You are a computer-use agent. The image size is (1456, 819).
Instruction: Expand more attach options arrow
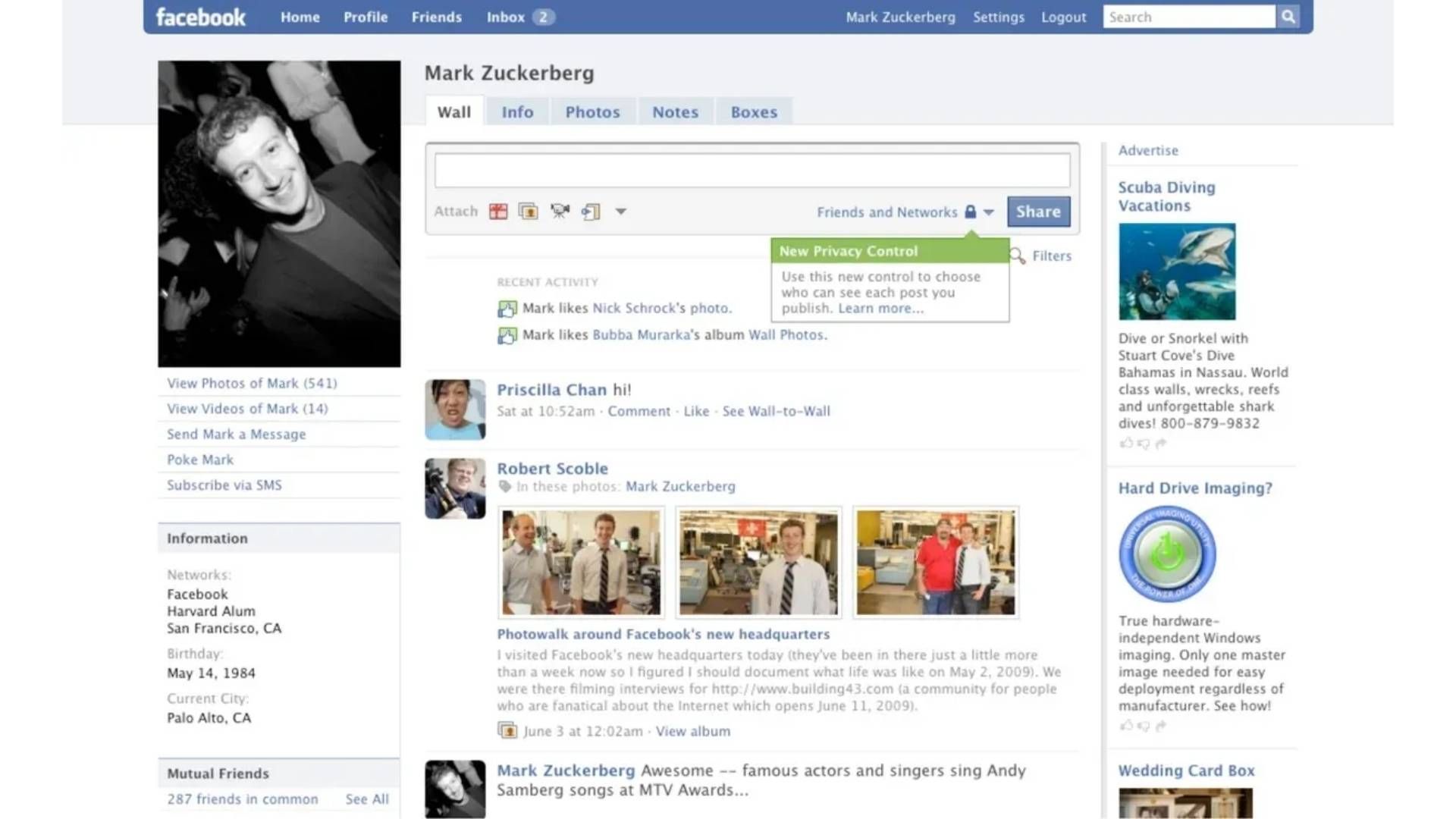[620, 212]
